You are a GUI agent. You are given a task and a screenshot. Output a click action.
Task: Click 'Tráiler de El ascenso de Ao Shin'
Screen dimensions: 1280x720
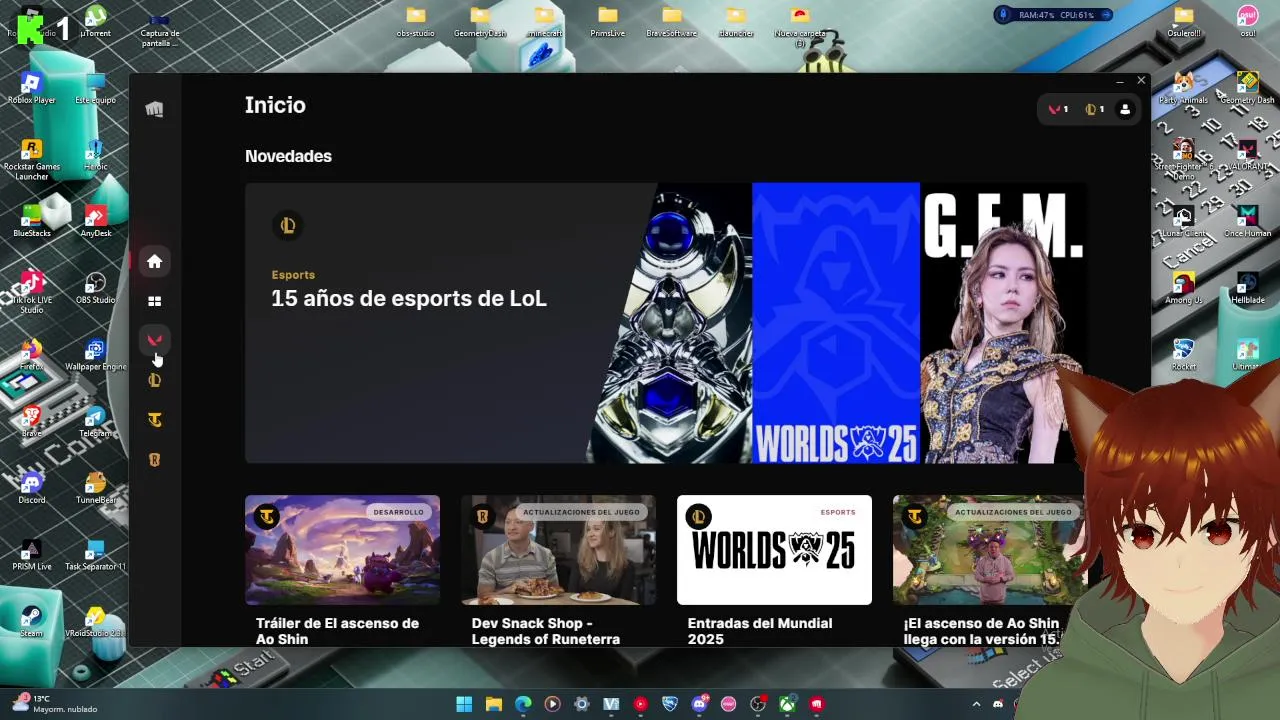coord(337,631)
